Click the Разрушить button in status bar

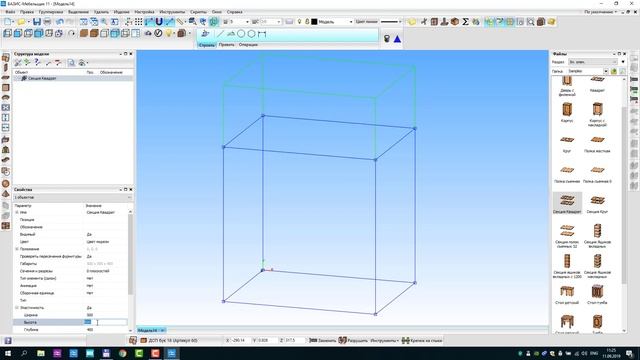pyautogui.click(x=353, y=340)
